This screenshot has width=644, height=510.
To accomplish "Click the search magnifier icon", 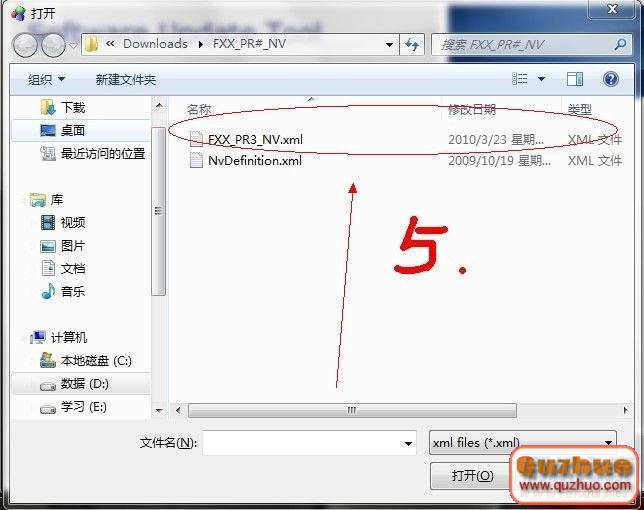I will (620, 44).
